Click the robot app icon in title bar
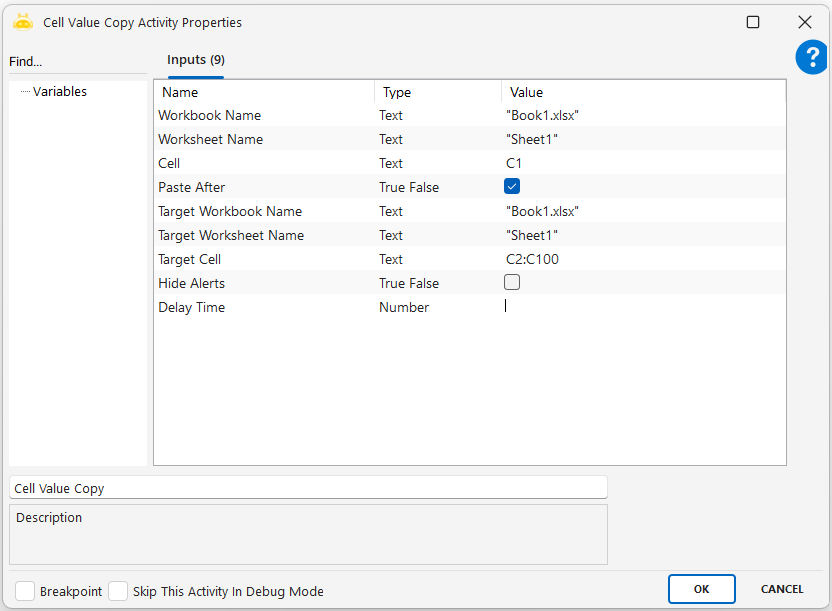 click(x=23, y=22)
